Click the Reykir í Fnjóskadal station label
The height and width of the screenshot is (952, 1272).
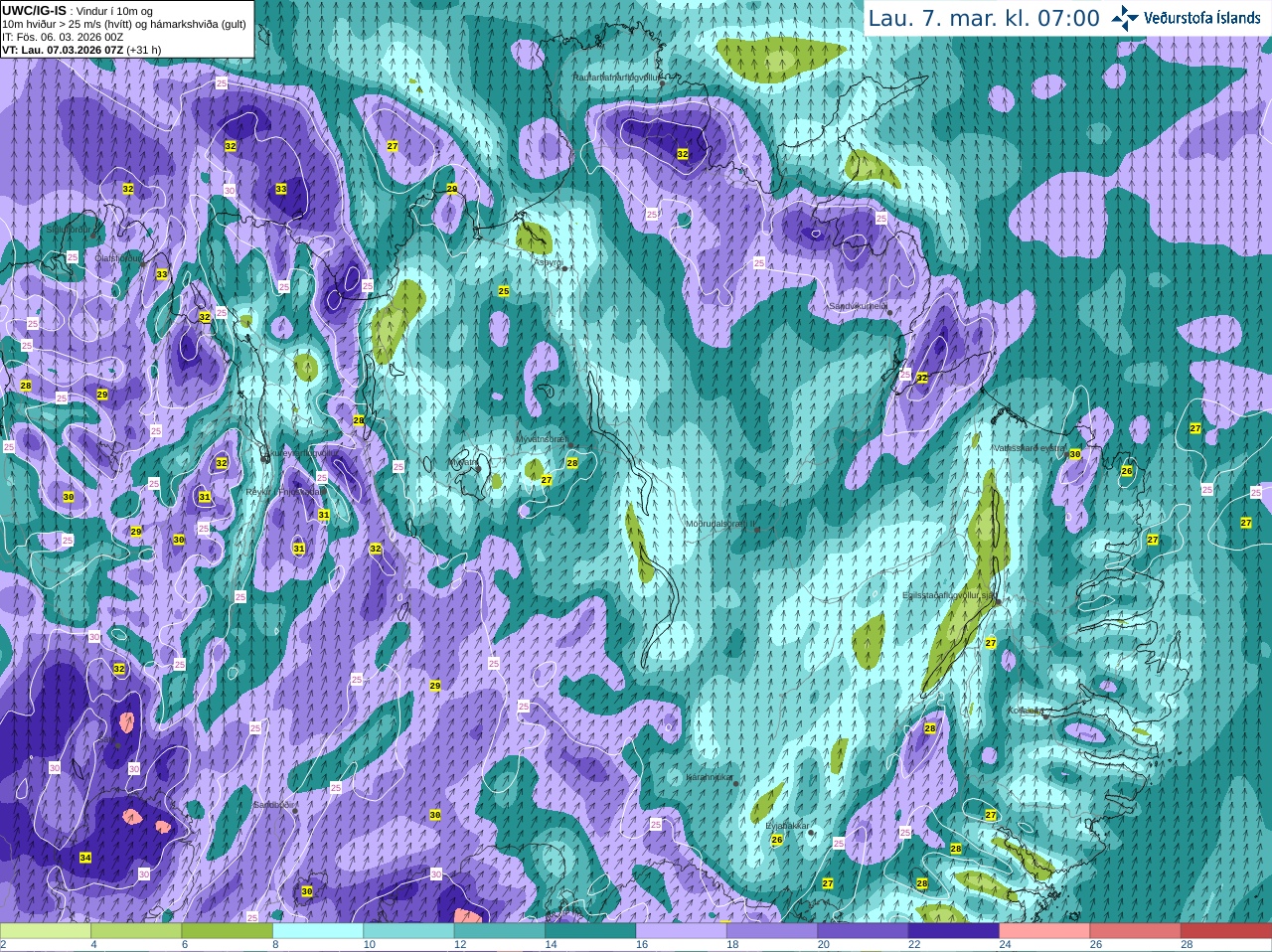[x=286, y=492]
